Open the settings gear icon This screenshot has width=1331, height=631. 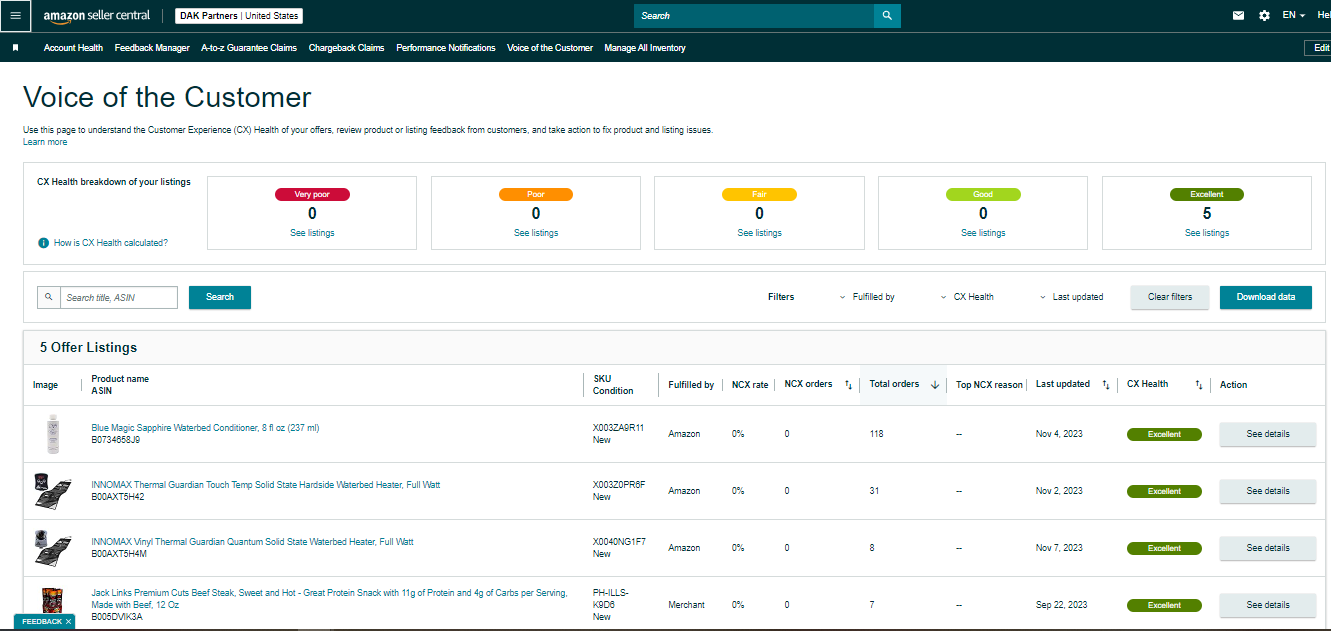pos(1264,16)
